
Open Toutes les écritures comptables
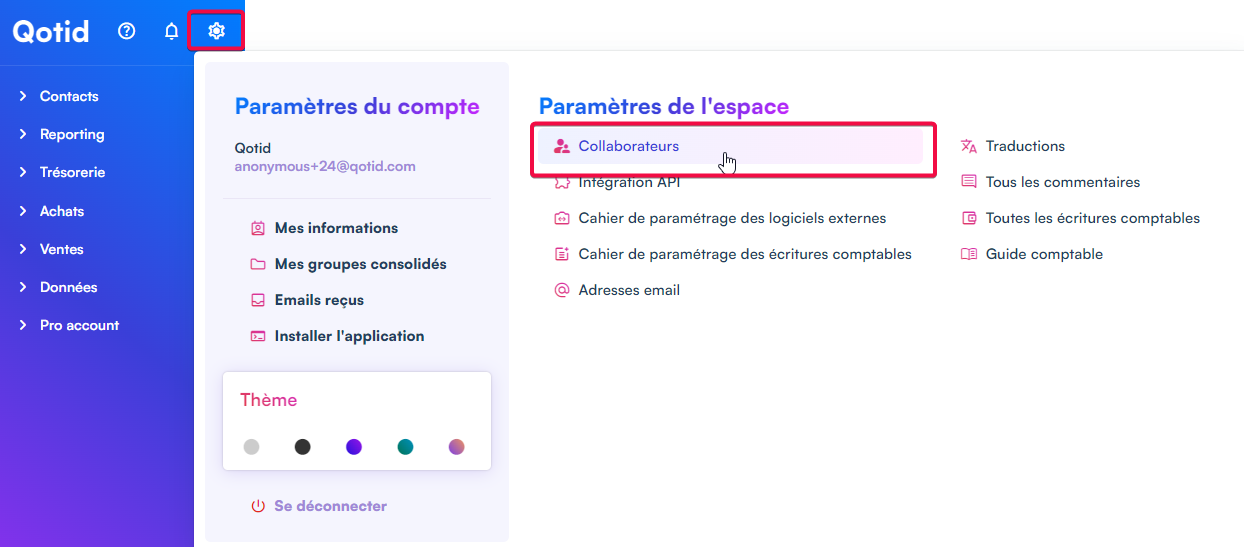pos(1092,218)
